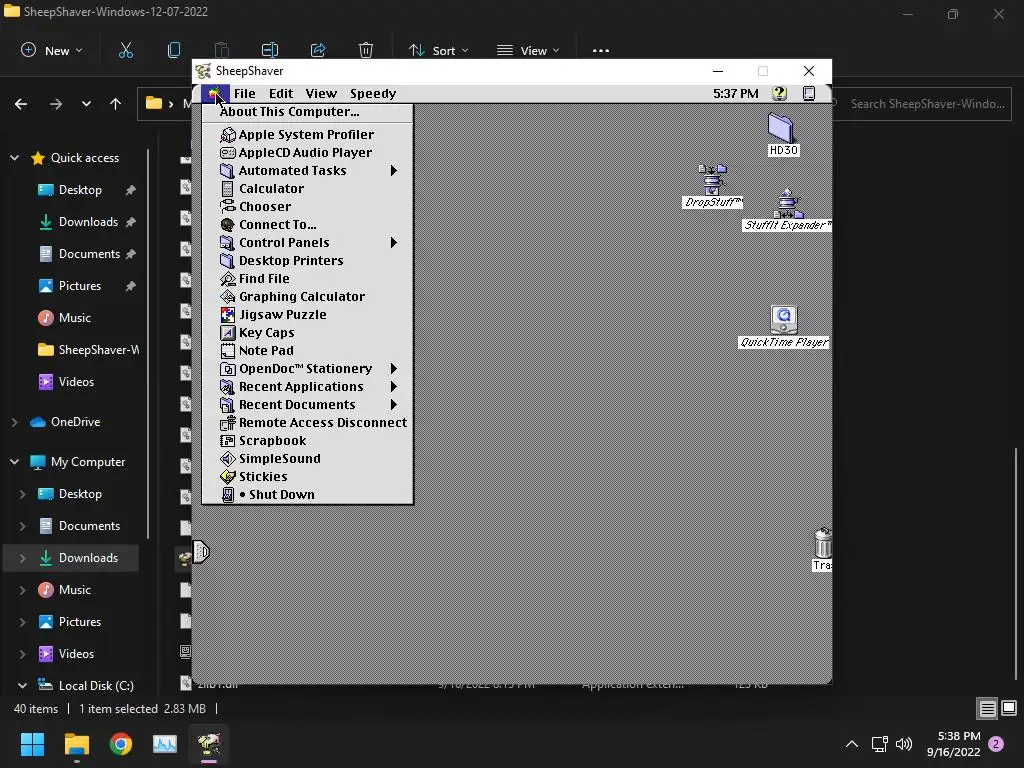Show hidden tray icons

point(852,744)
